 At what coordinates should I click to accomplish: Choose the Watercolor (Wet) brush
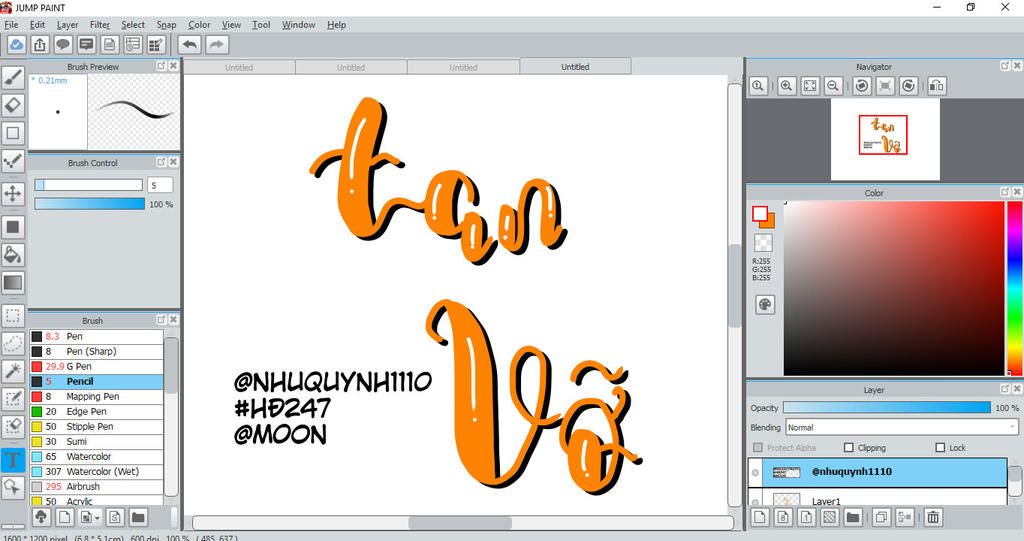point(97,472)
